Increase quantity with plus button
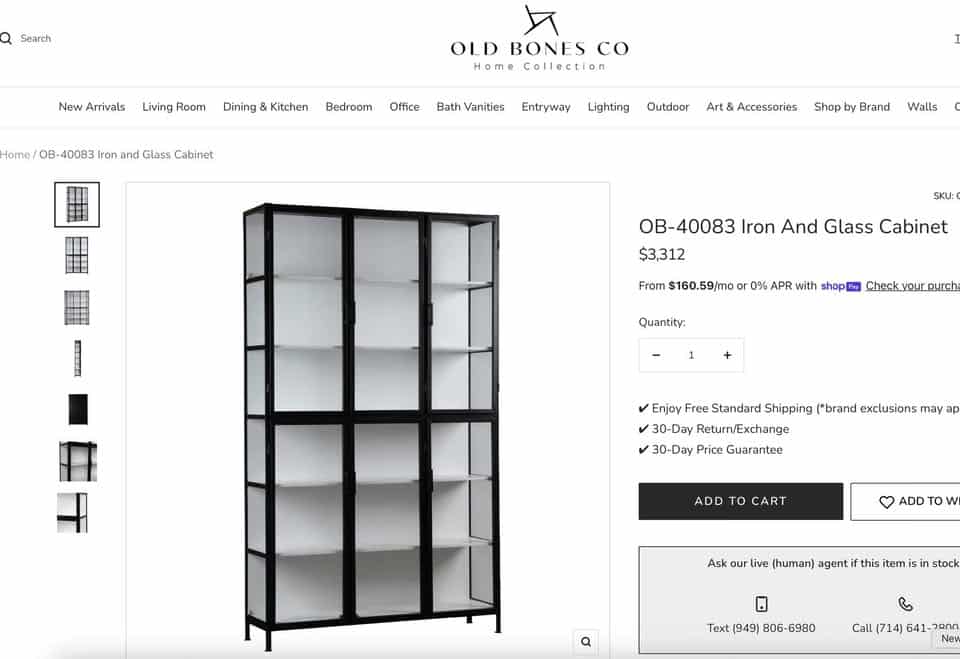The image size is (960, 659). [x=727, y=355]
